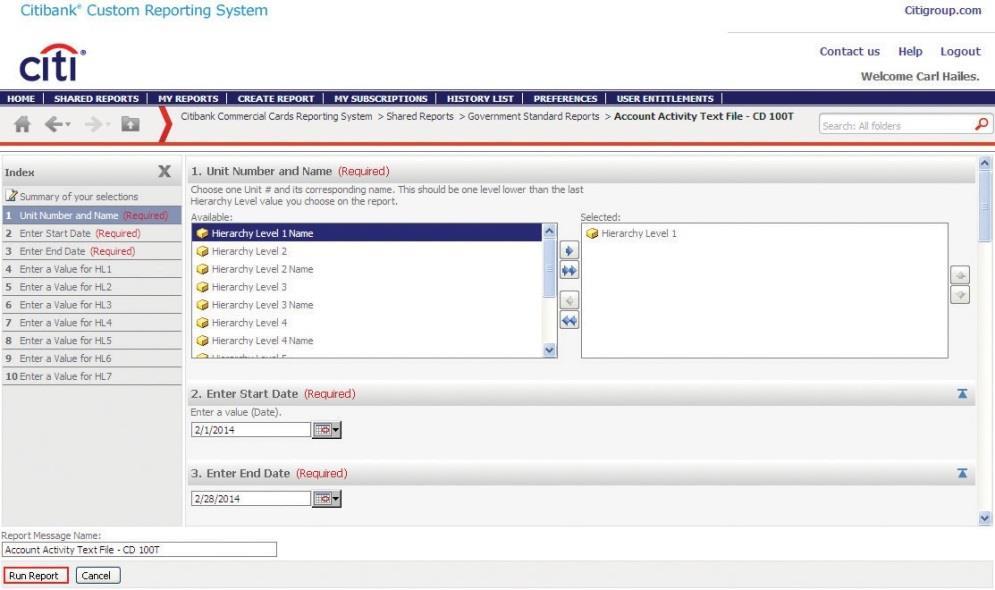
Task: Jump to top from Enter Start Date section
Action: tap(962, 393)
